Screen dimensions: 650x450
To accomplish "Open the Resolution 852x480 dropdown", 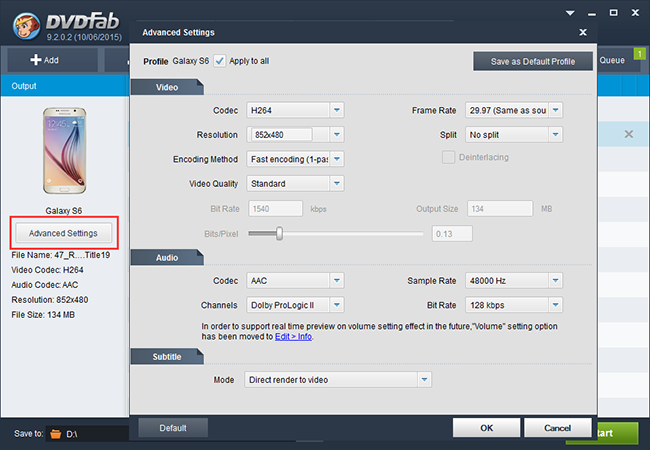I will [x=337, y=135].
